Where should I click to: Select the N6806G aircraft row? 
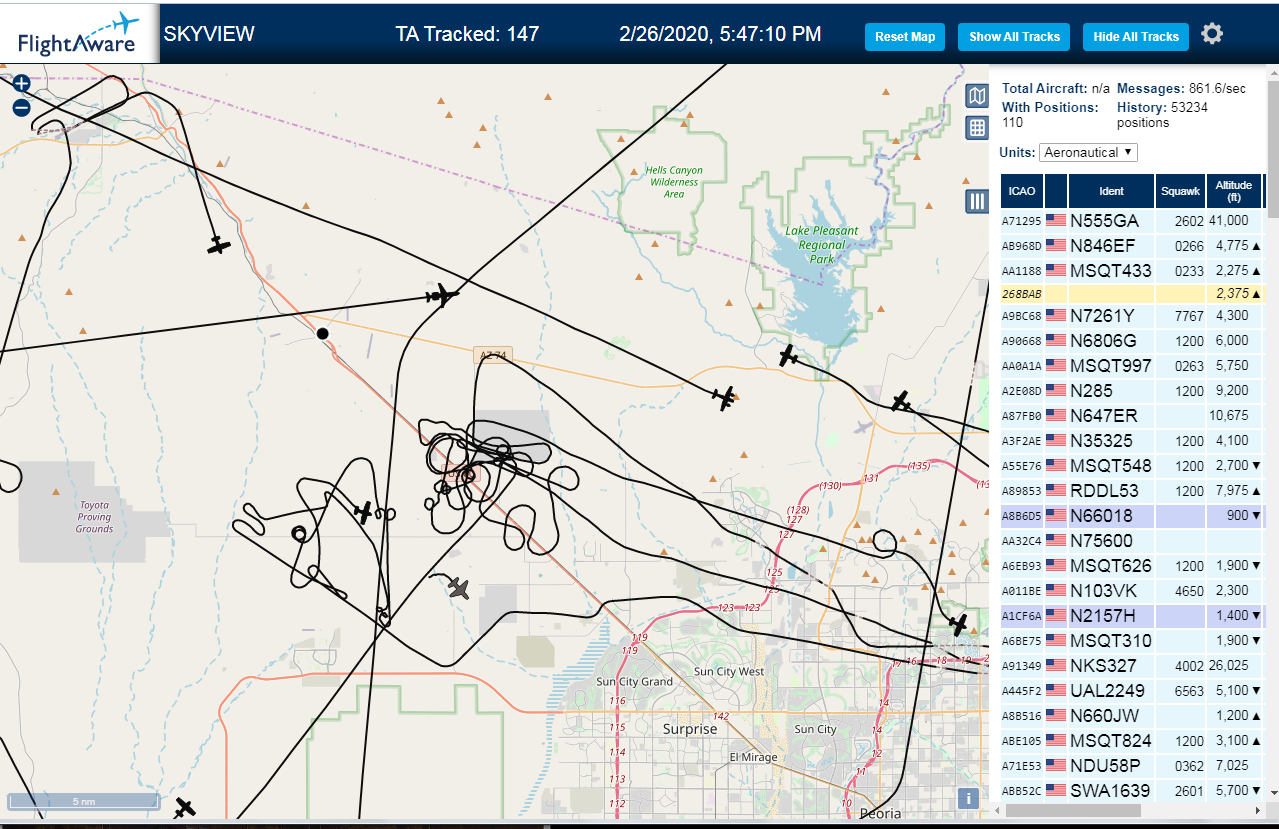coord(1132,340)
